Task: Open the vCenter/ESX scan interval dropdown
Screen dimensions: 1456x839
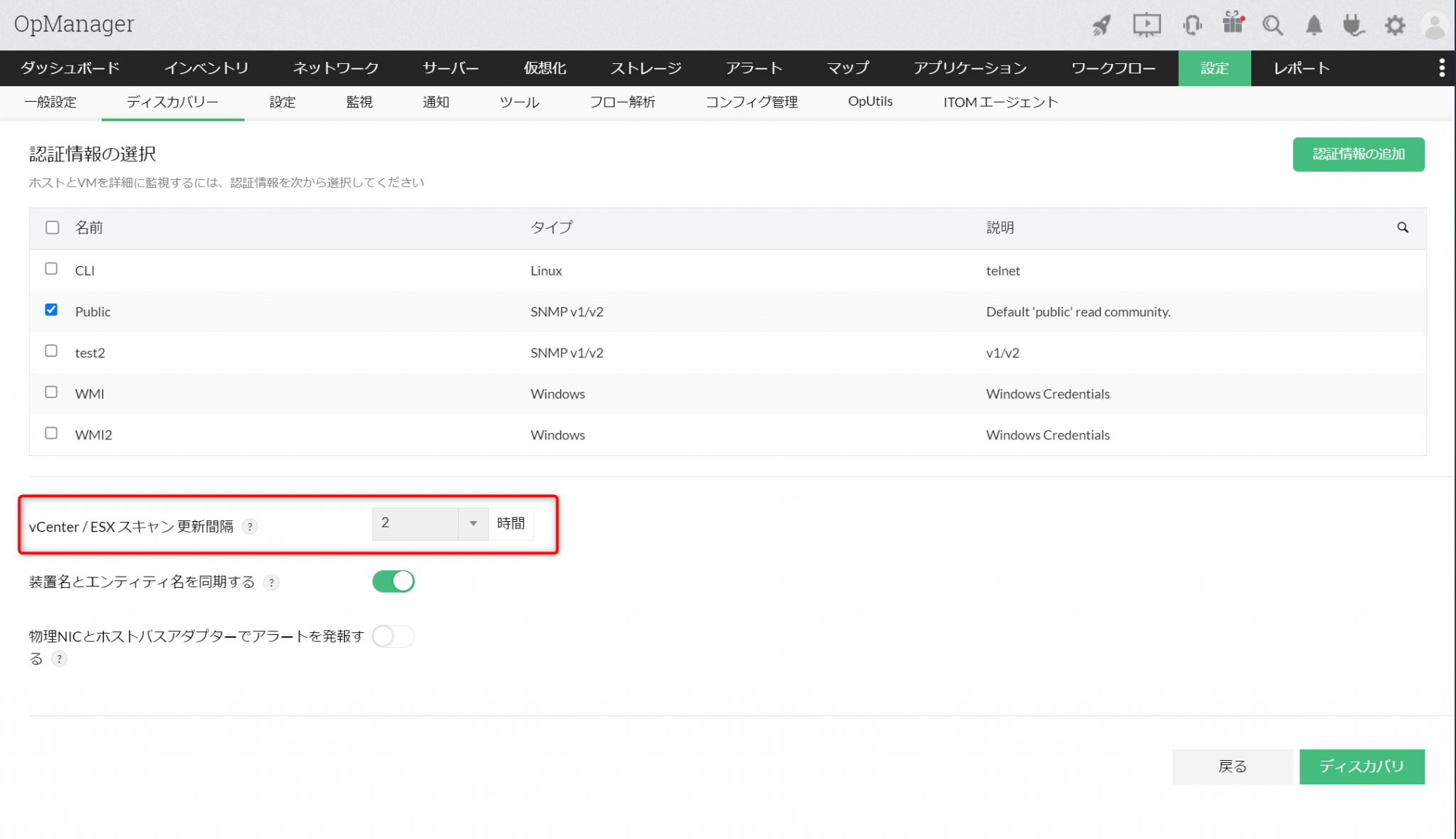Action: coord(473,523)
